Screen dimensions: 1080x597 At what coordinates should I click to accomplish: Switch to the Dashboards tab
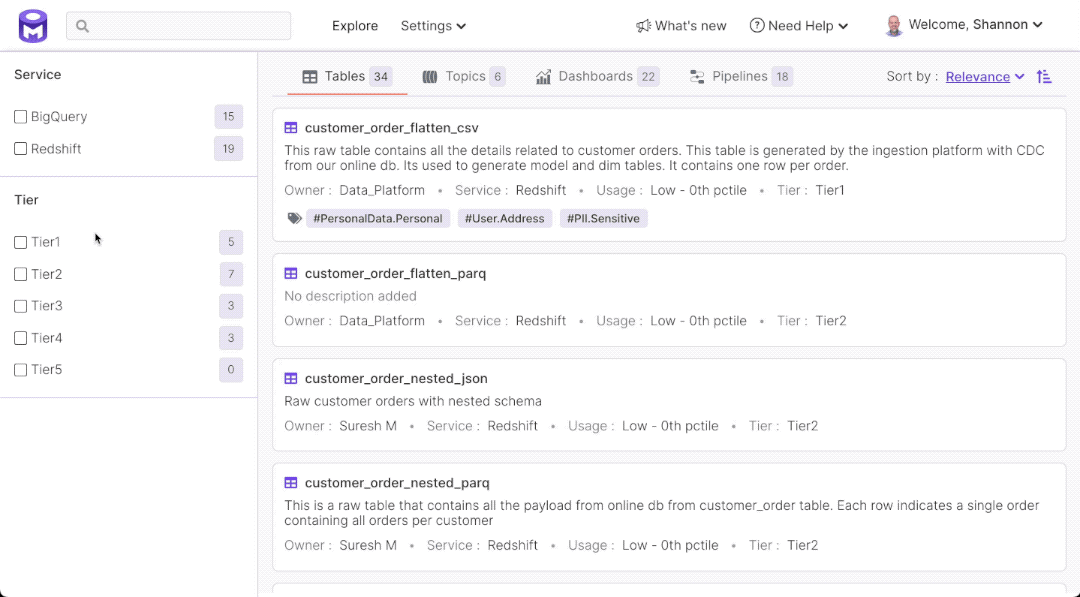tap(596, 77)
